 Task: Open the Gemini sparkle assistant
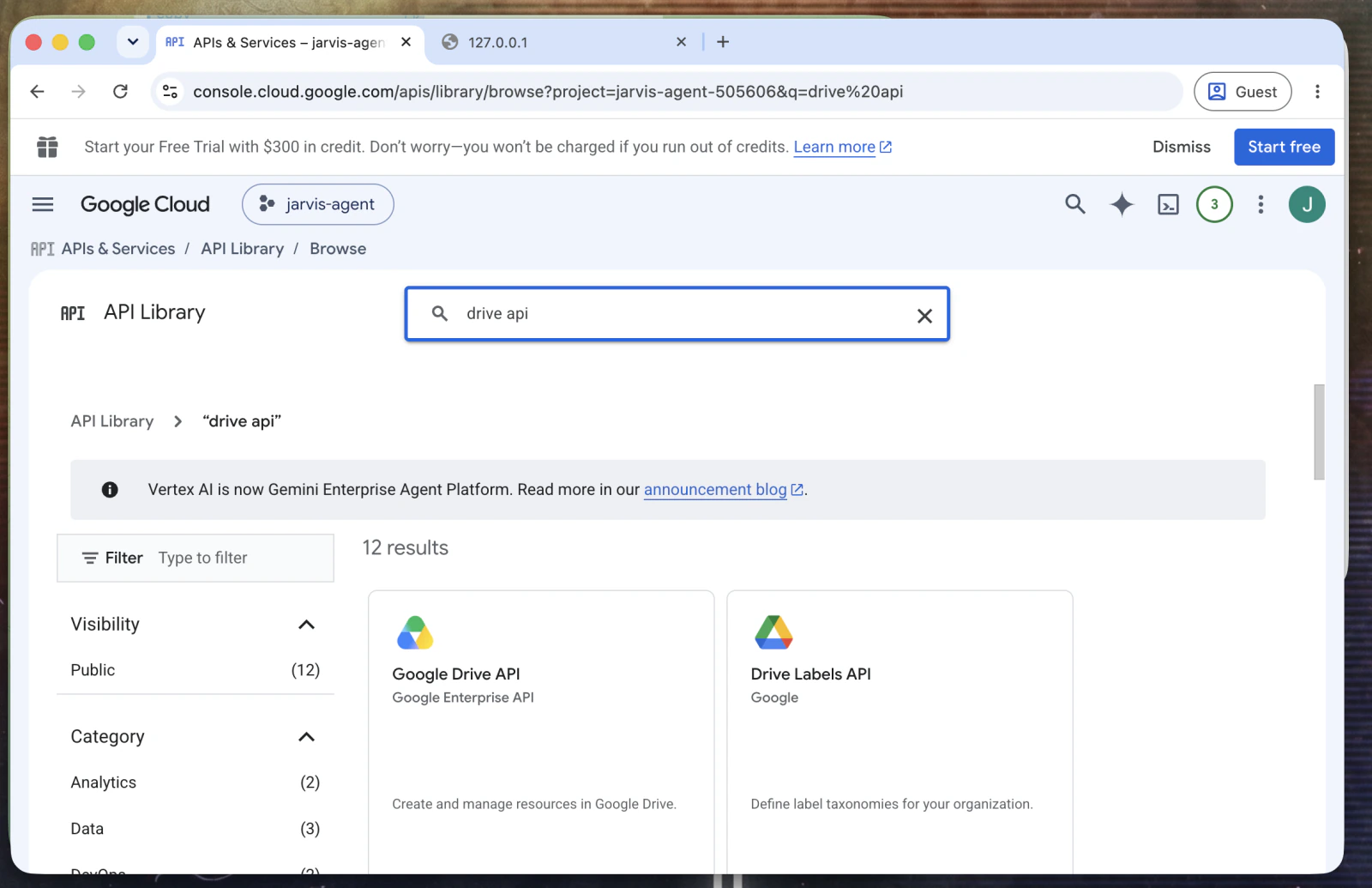tap(1122, 204)
